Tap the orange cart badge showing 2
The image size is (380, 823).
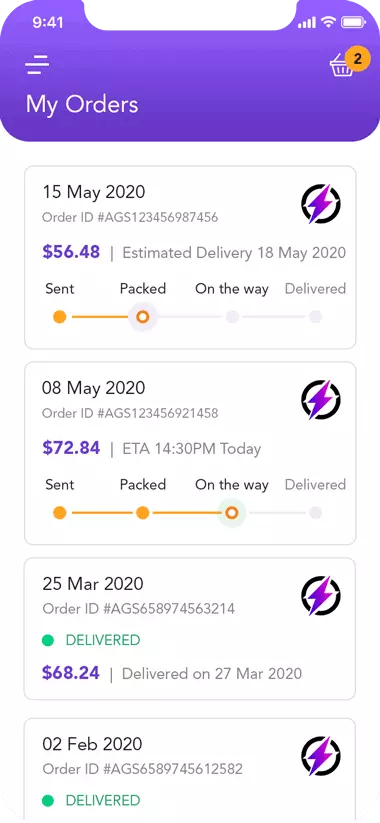pyautogui.click(x=357, y=59)
